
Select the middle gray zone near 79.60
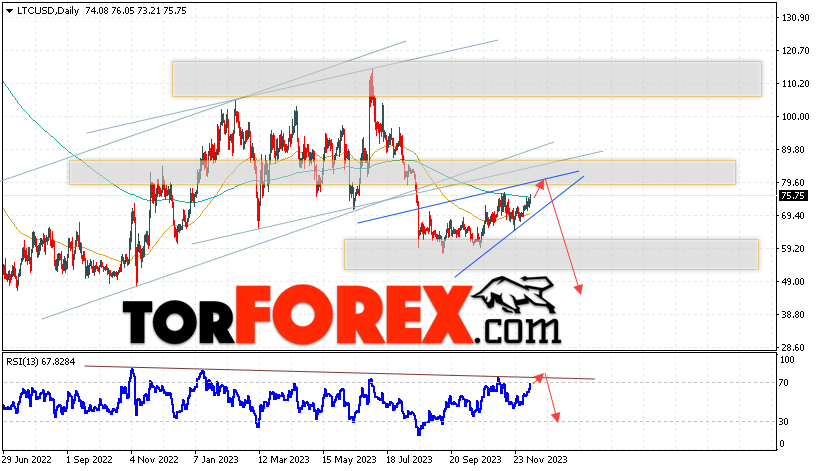(402, 172)
